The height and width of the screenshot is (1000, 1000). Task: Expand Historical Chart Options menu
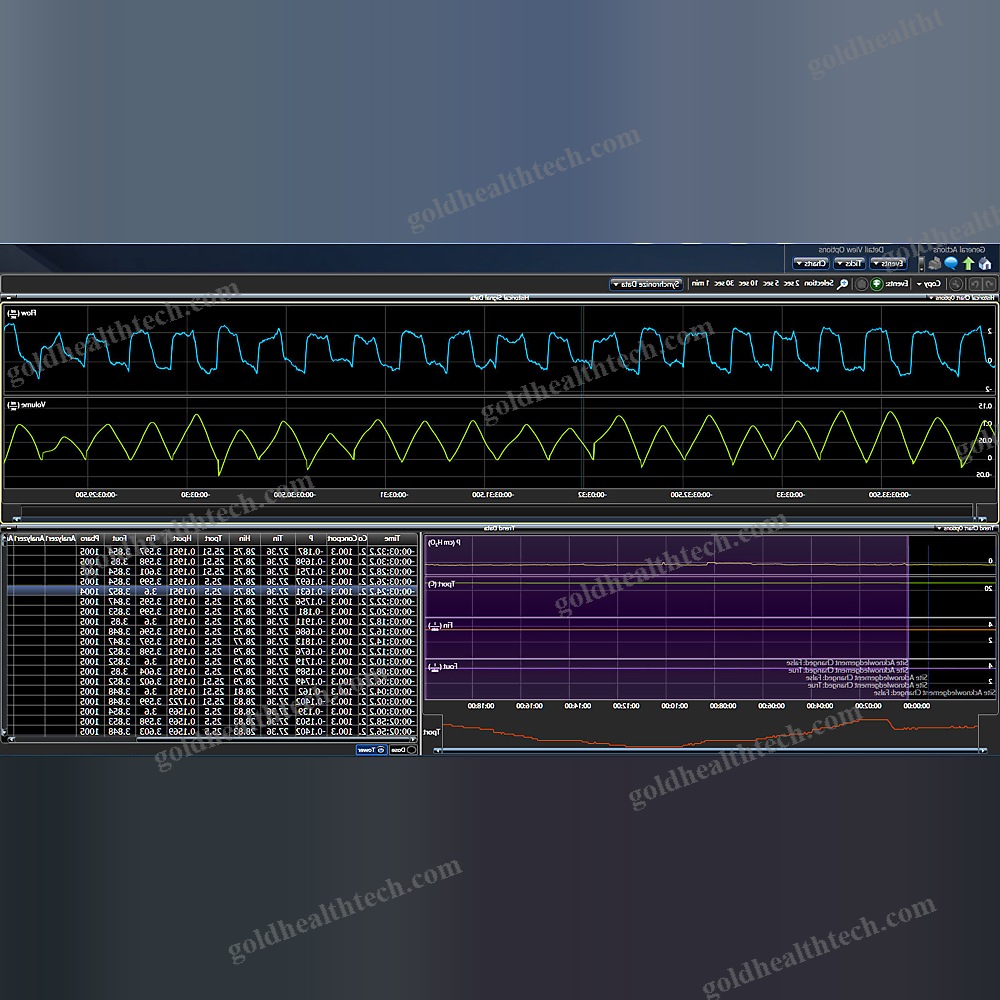tap(963, 298)
